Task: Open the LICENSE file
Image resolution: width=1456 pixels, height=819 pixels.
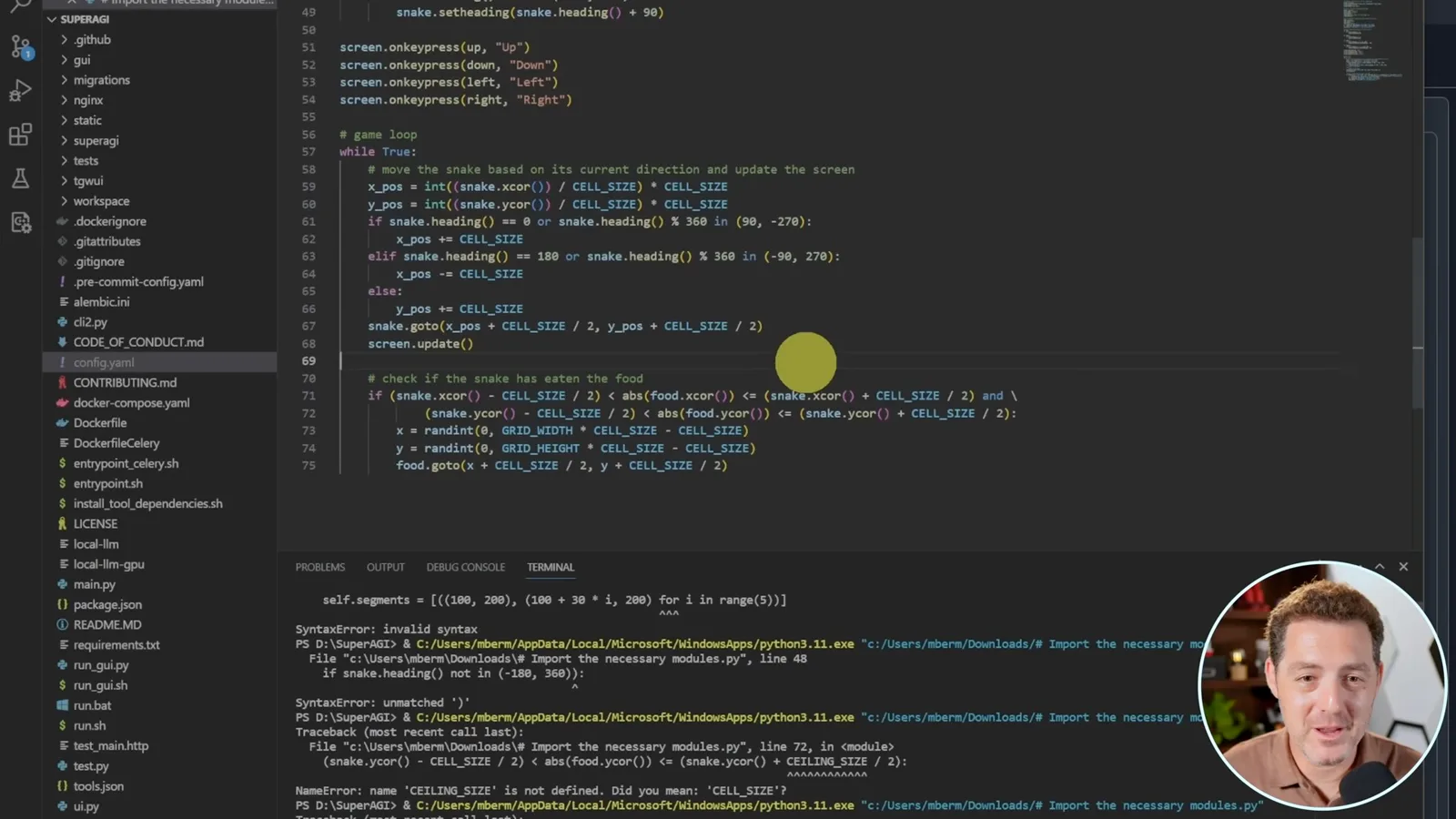Action: [x=96, y=524]
